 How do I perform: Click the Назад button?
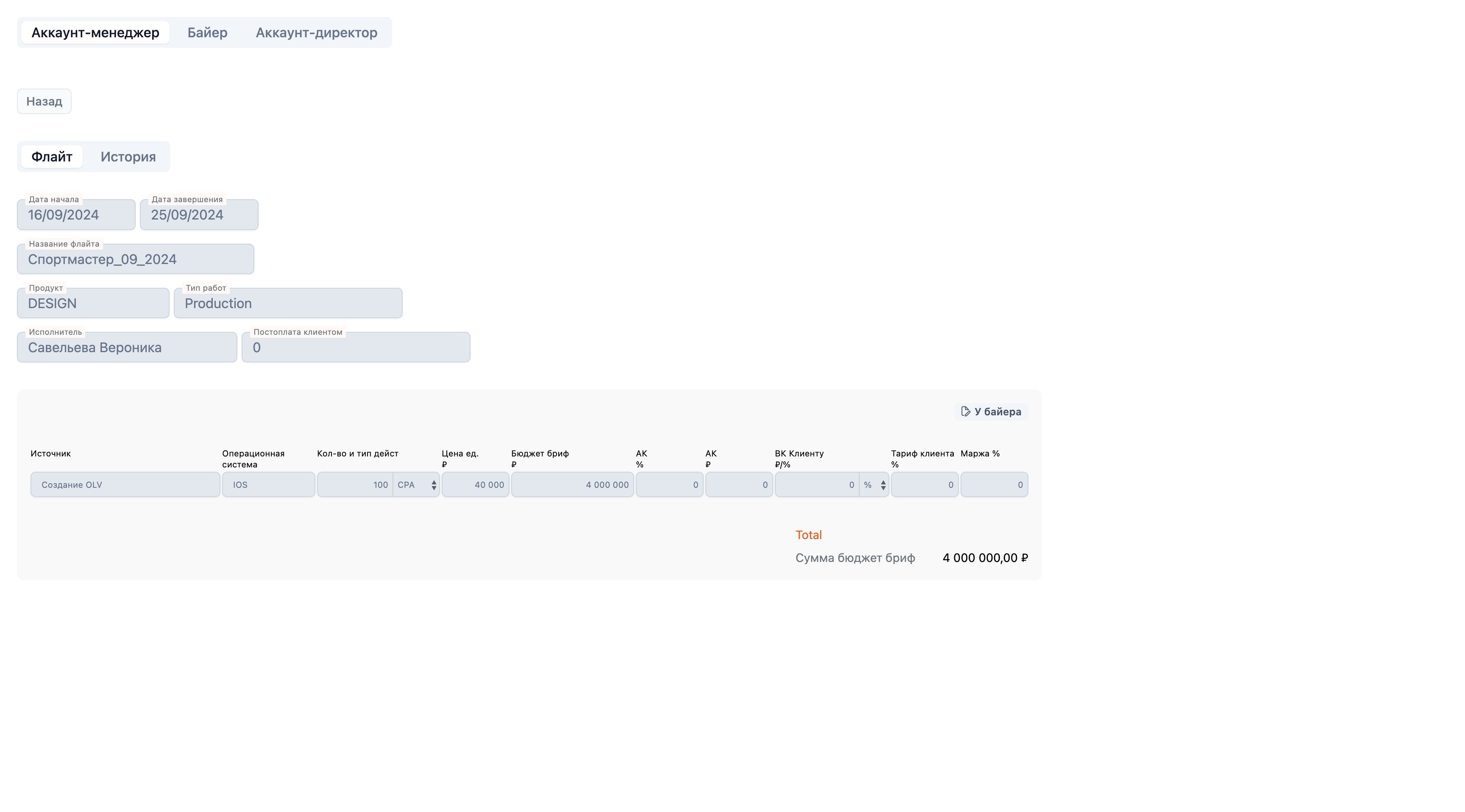(44, 101)
